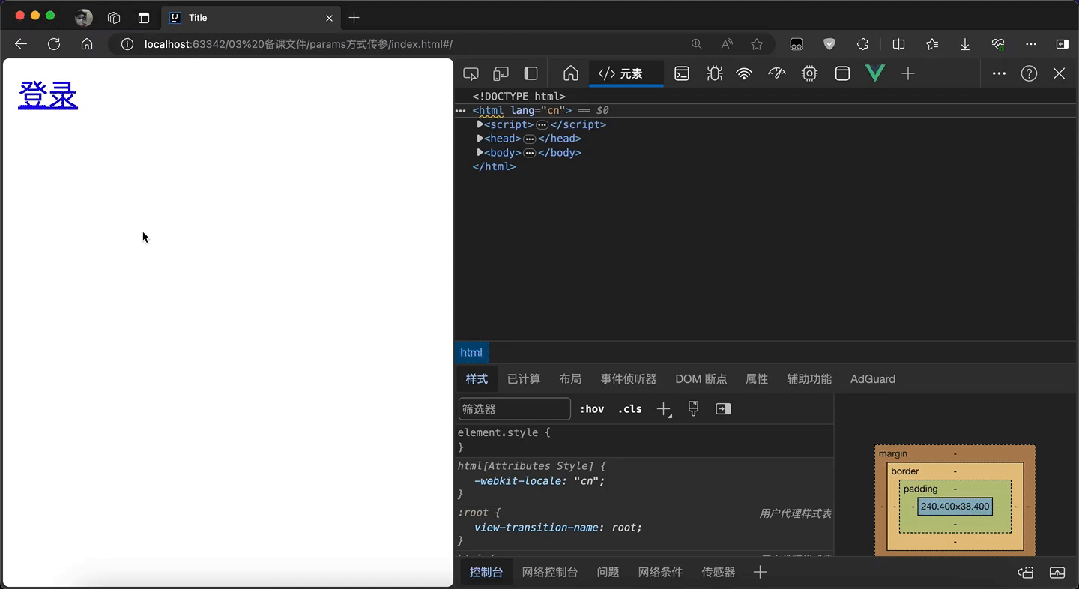Open the network wifi panel icon
This screenshot has width=1079, height=589.
pos(744,74)
